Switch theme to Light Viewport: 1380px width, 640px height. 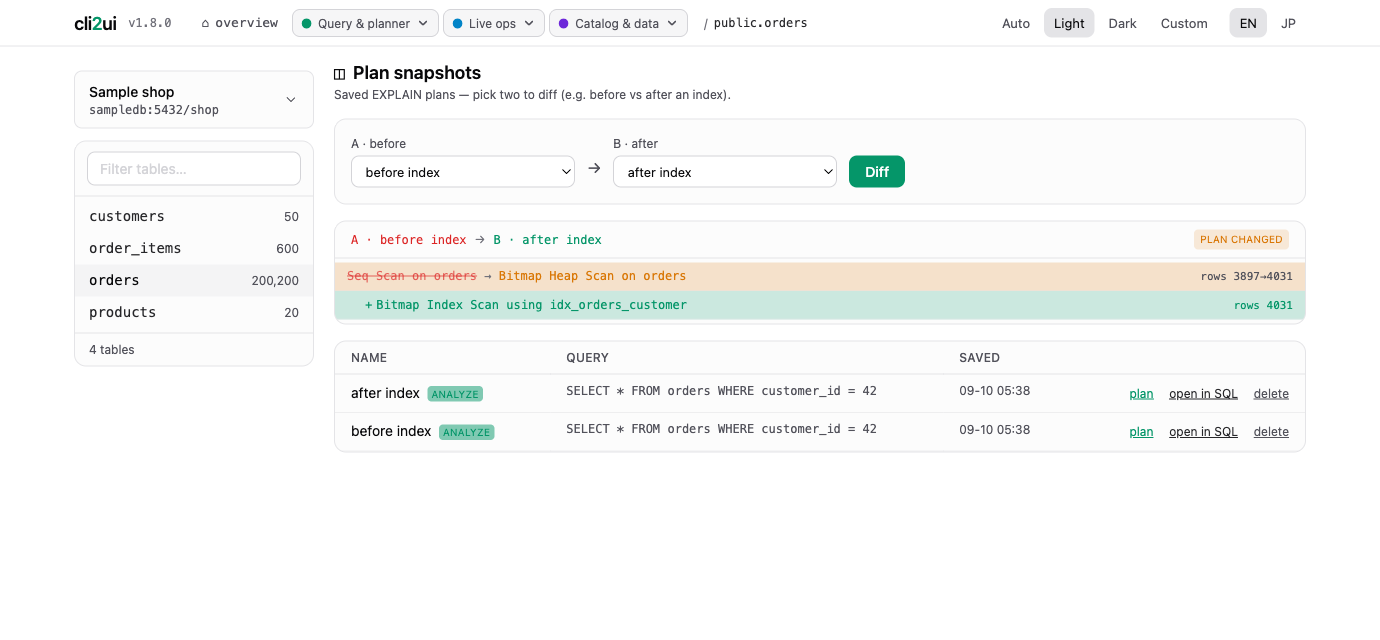(1069, 23)
